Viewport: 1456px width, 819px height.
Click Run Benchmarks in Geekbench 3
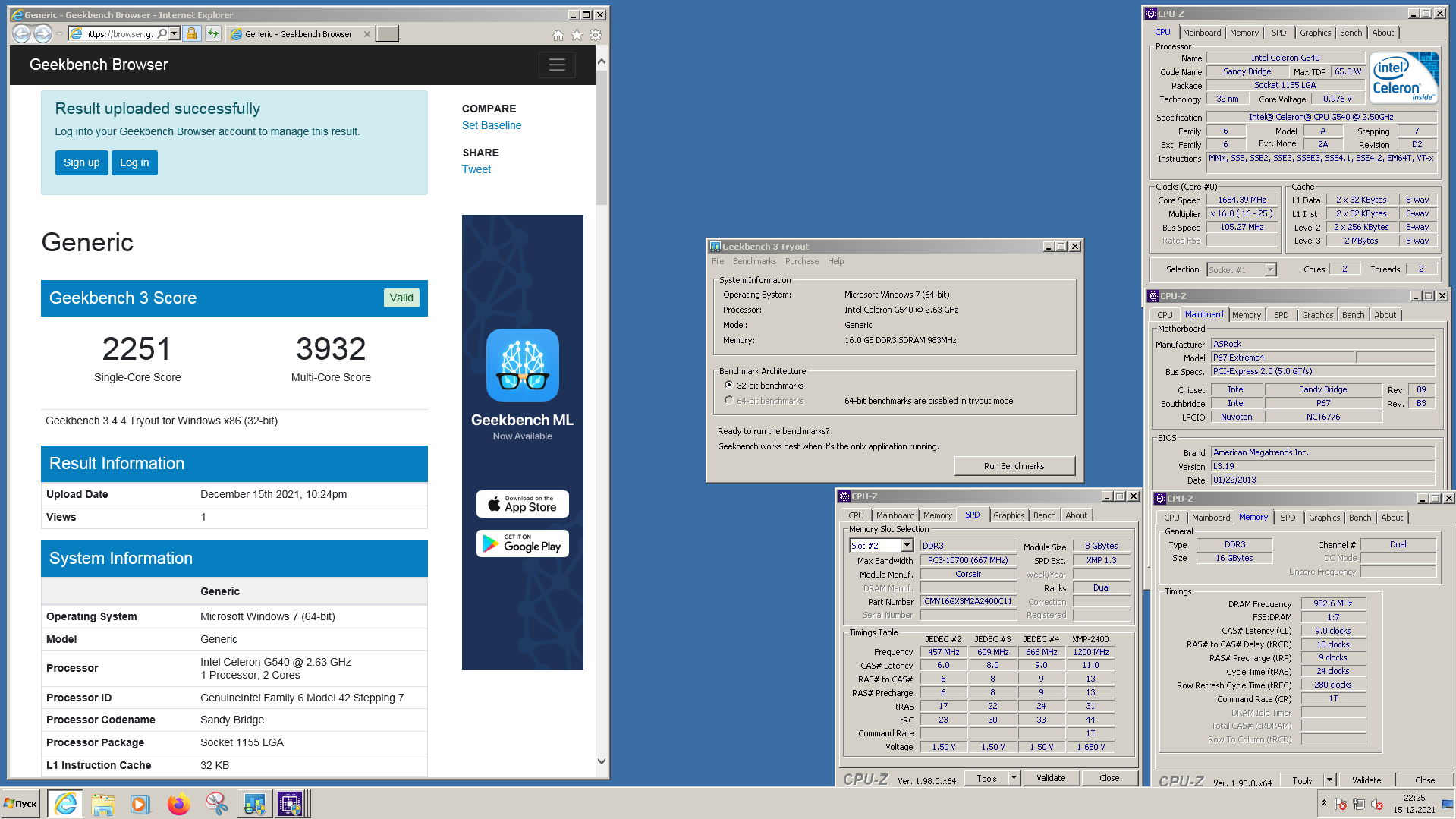1014,466
